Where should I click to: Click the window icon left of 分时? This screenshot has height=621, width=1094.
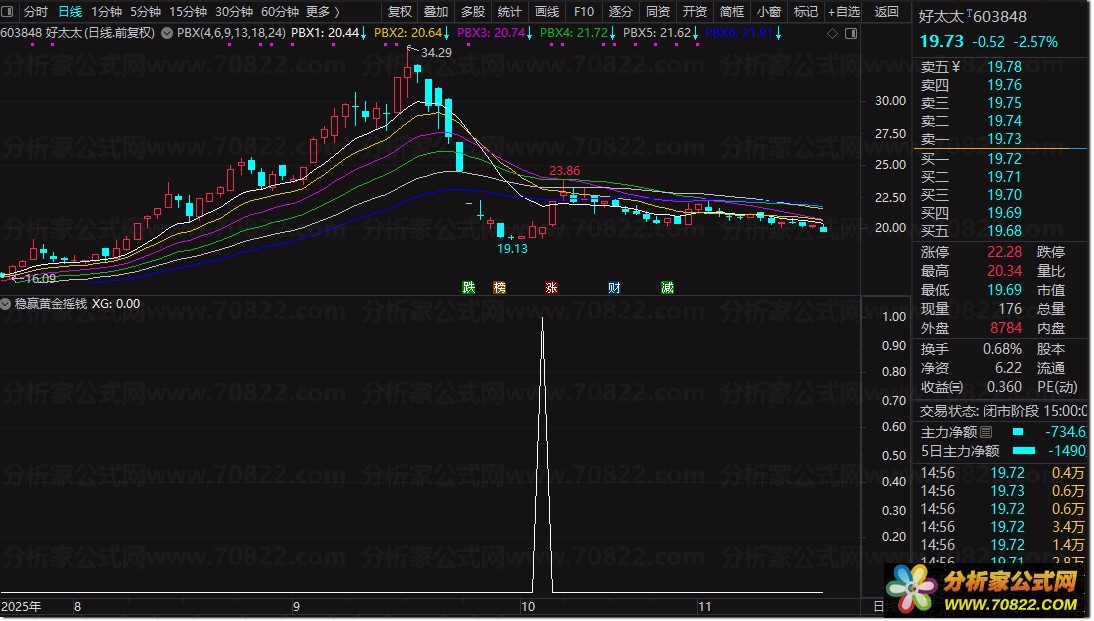8,11
